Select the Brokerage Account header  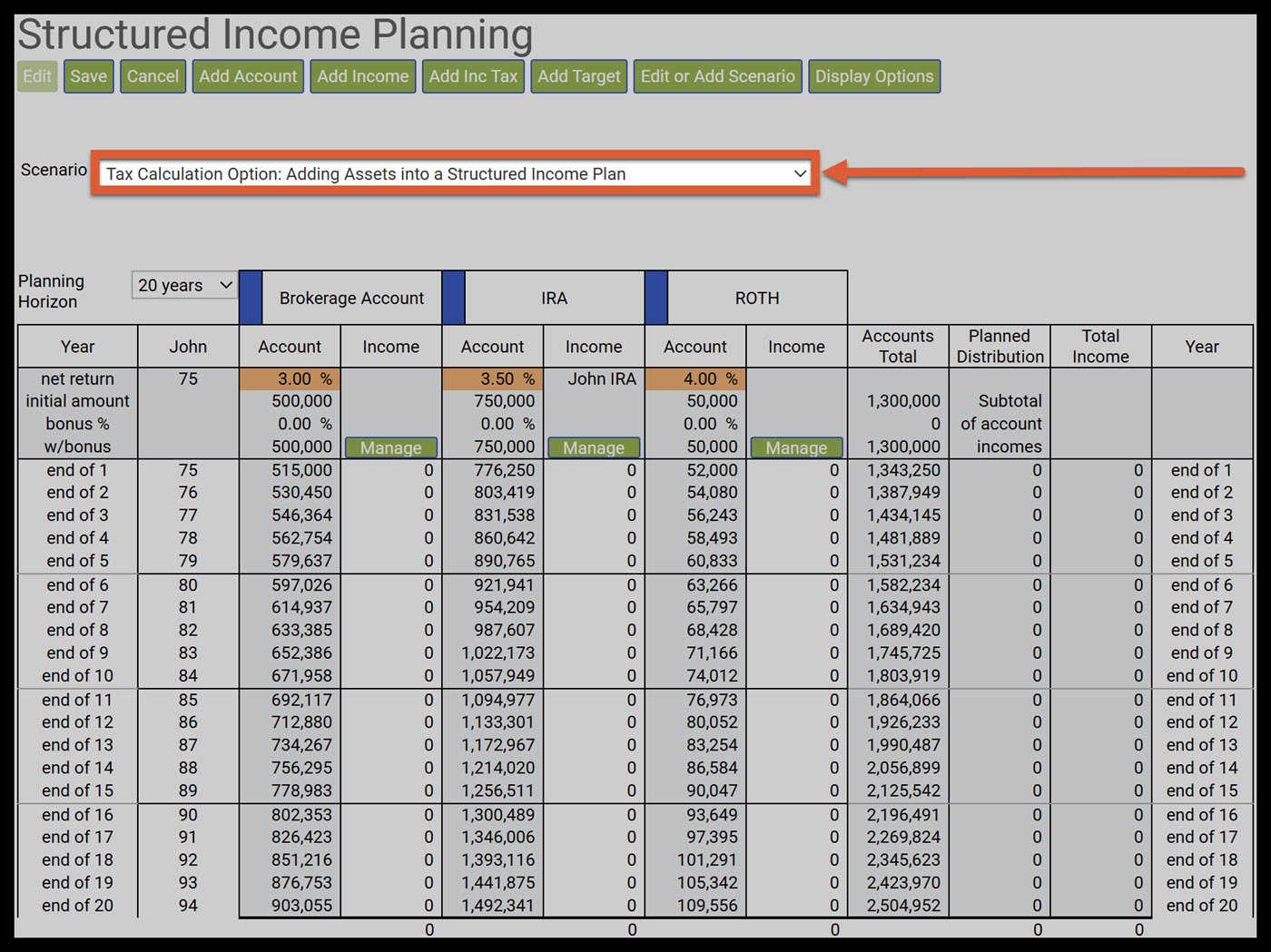(351, 298)
